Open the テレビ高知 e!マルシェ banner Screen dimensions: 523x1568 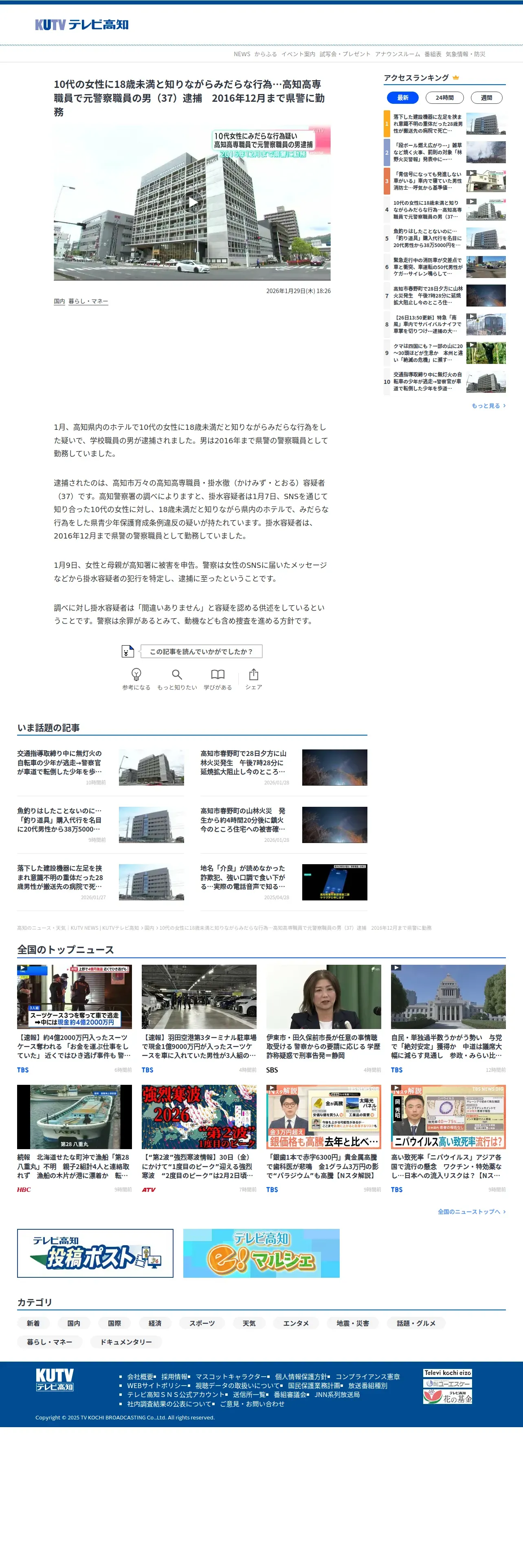point(261,1253)
